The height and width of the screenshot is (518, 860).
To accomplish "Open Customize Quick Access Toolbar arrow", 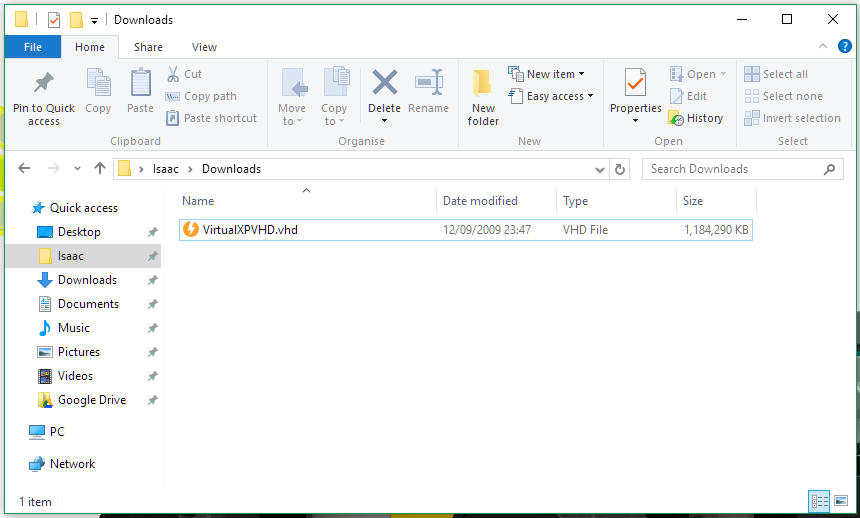I will click(94, 21).
